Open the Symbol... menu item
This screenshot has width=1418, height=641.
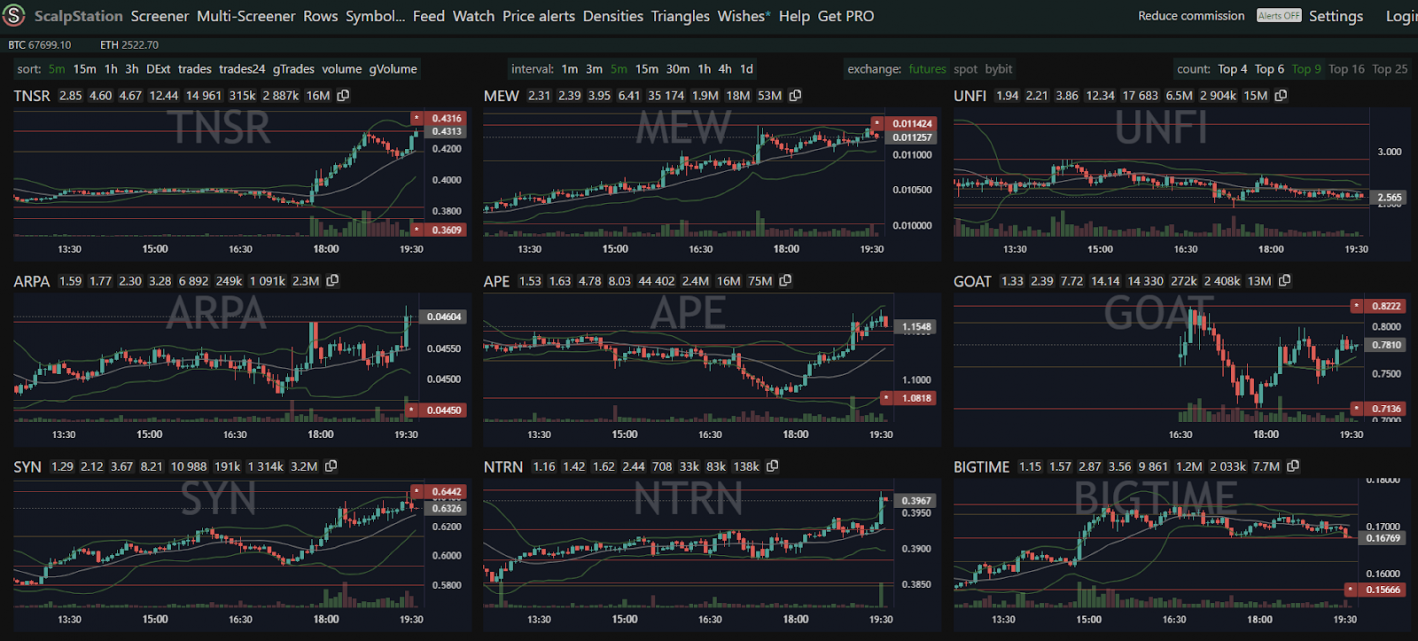pyautogui.click(x=376, y=16)
